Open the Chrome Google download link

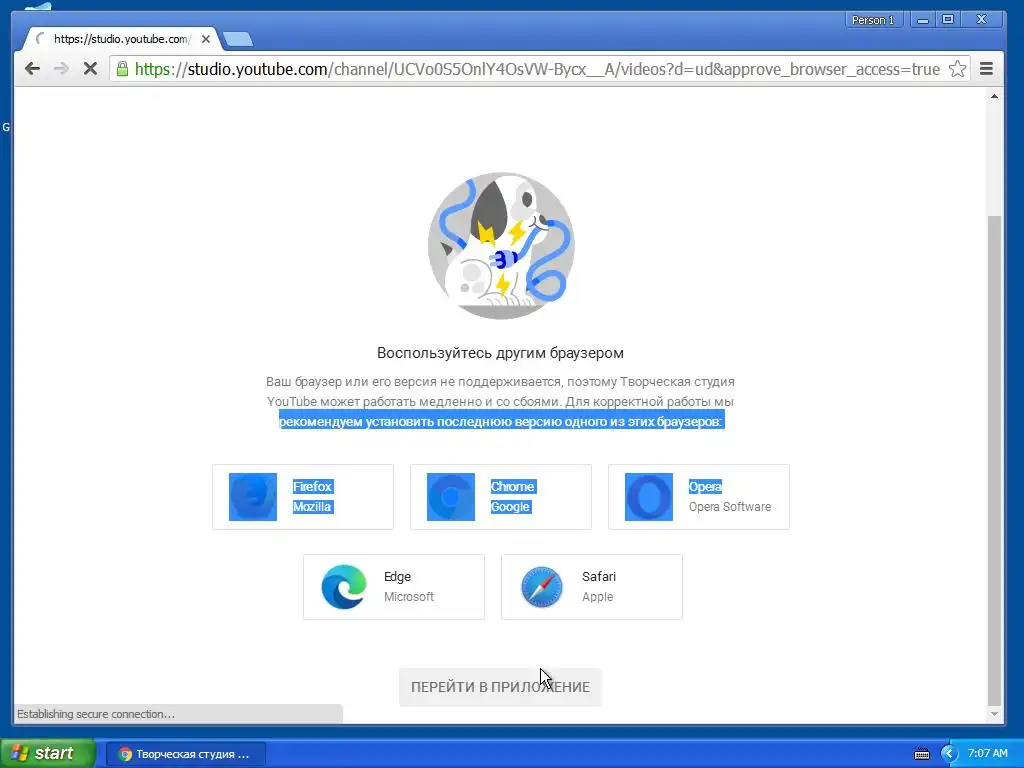pos(501,497)
